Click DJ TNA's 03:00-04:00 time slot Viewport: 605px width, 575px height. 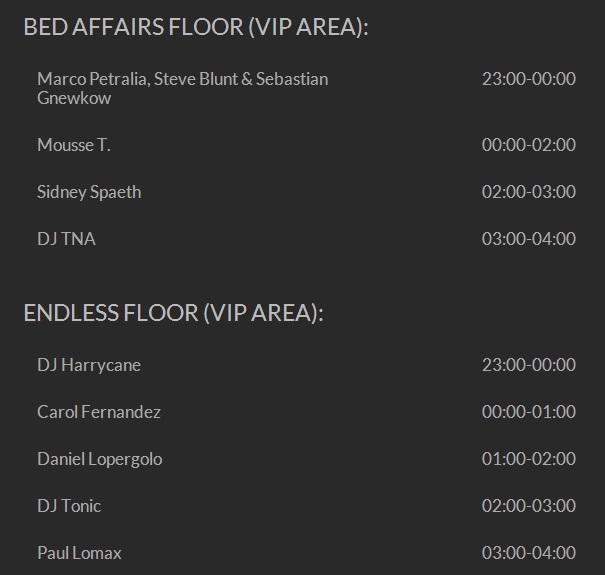pos(529,239)
